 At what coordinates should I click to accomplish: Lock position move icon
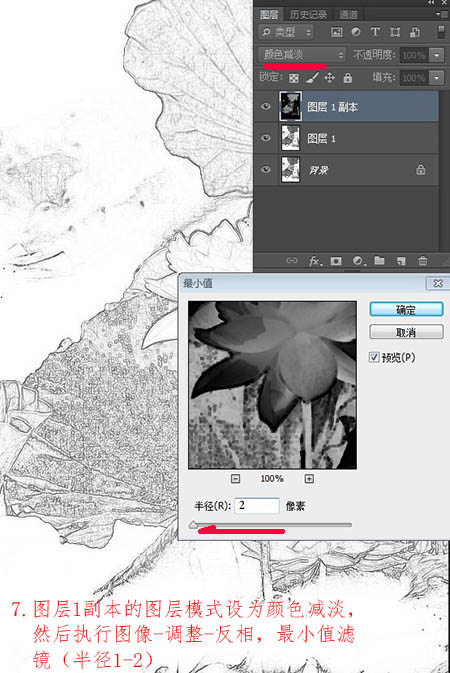tap(329, 78)
